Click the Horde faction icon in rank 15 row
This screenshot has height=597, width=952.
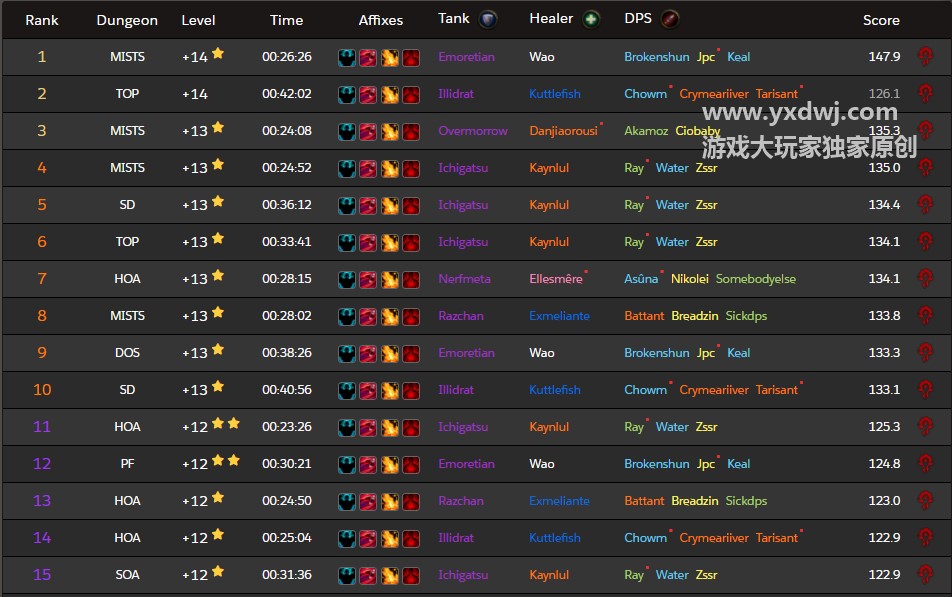tap(926, 575)
